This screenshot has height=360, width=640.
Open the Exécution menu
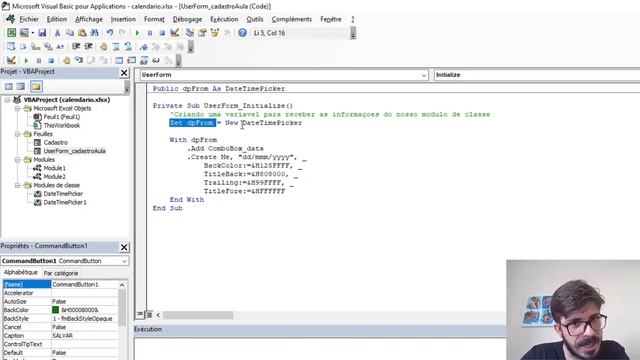tap(224, 19)
